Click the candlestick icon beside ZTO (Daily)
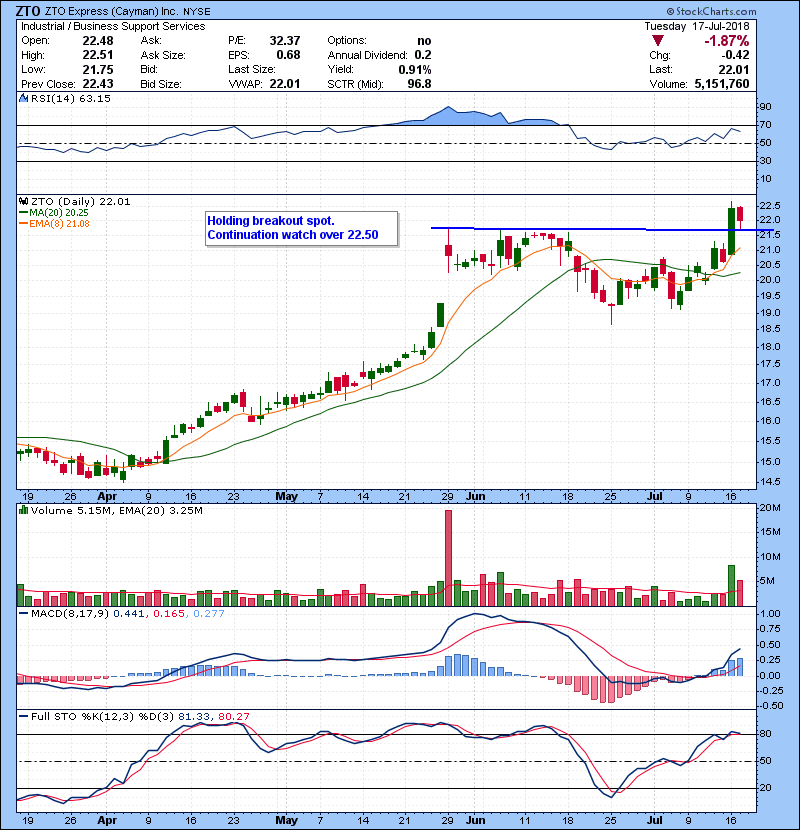800x830 pixels. (x=24, y=202)
